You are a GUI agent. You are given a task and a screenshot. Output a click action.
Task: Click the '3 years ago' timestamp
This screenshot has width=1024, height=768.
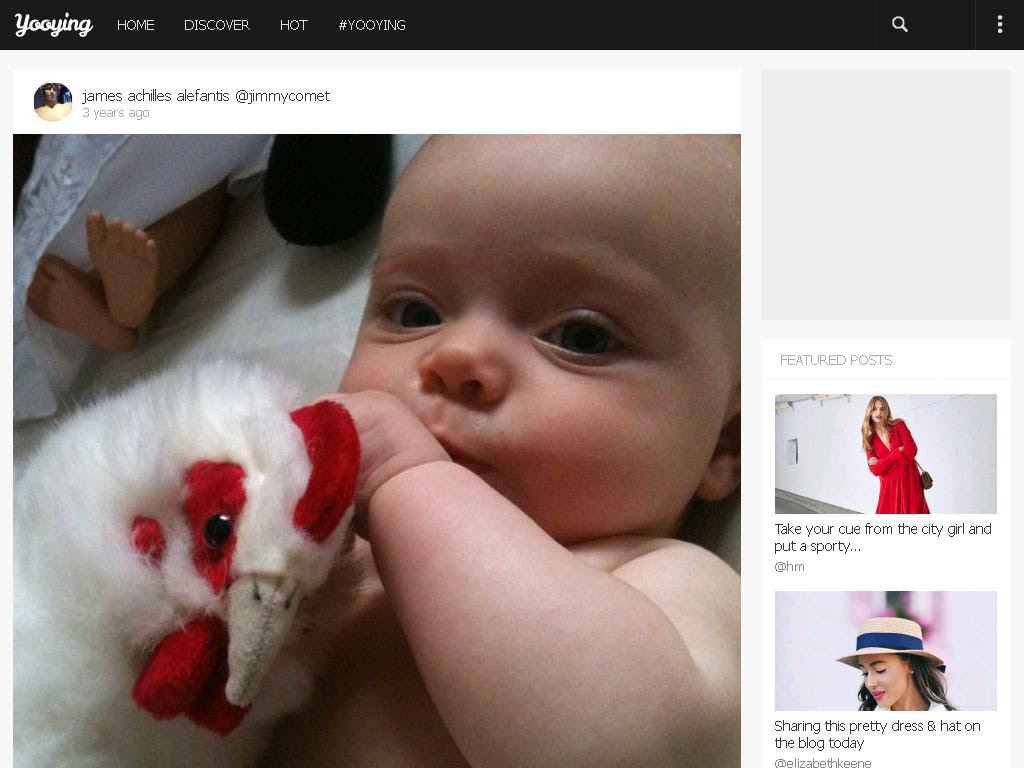coord(116,113)
